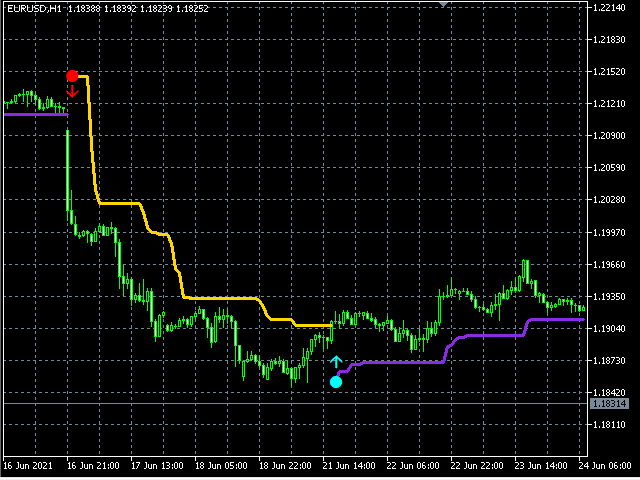This screenshot has height=480, width=640.
Task: Click the 1.19970 price scale label
Action: click(x=609, y=232)
